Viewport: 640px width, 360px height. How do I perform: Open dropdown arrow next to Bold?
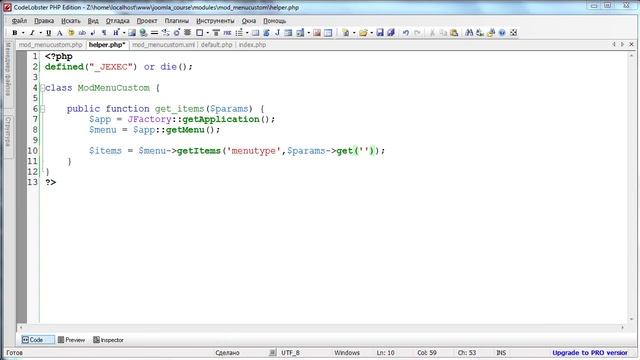point(23,33)
